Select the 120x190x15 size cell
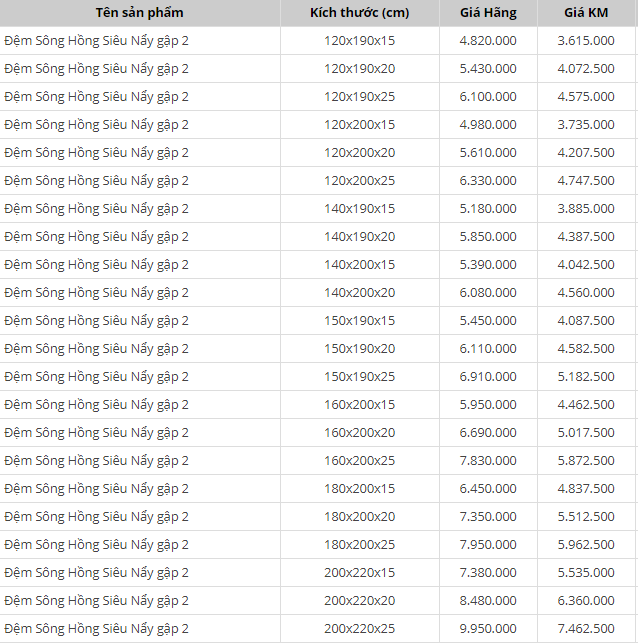The width and height of the screenshot is (638, 644). pyautogui.click(x=359, y=41)
